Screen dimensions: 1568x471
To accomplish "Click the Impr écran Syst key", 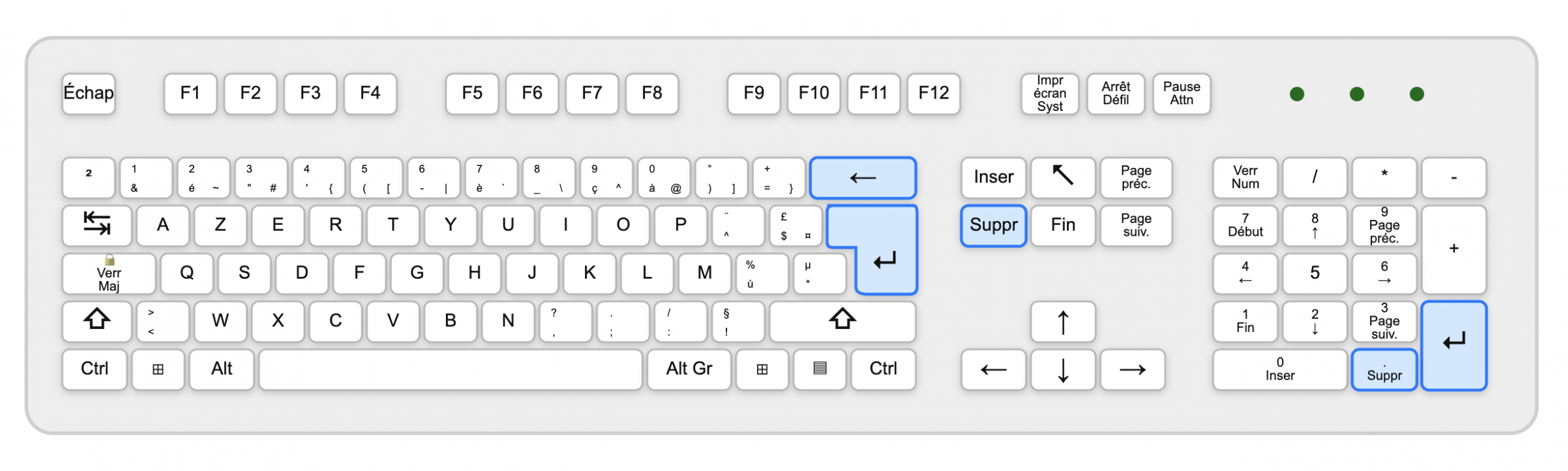I will click(1049, 94).
